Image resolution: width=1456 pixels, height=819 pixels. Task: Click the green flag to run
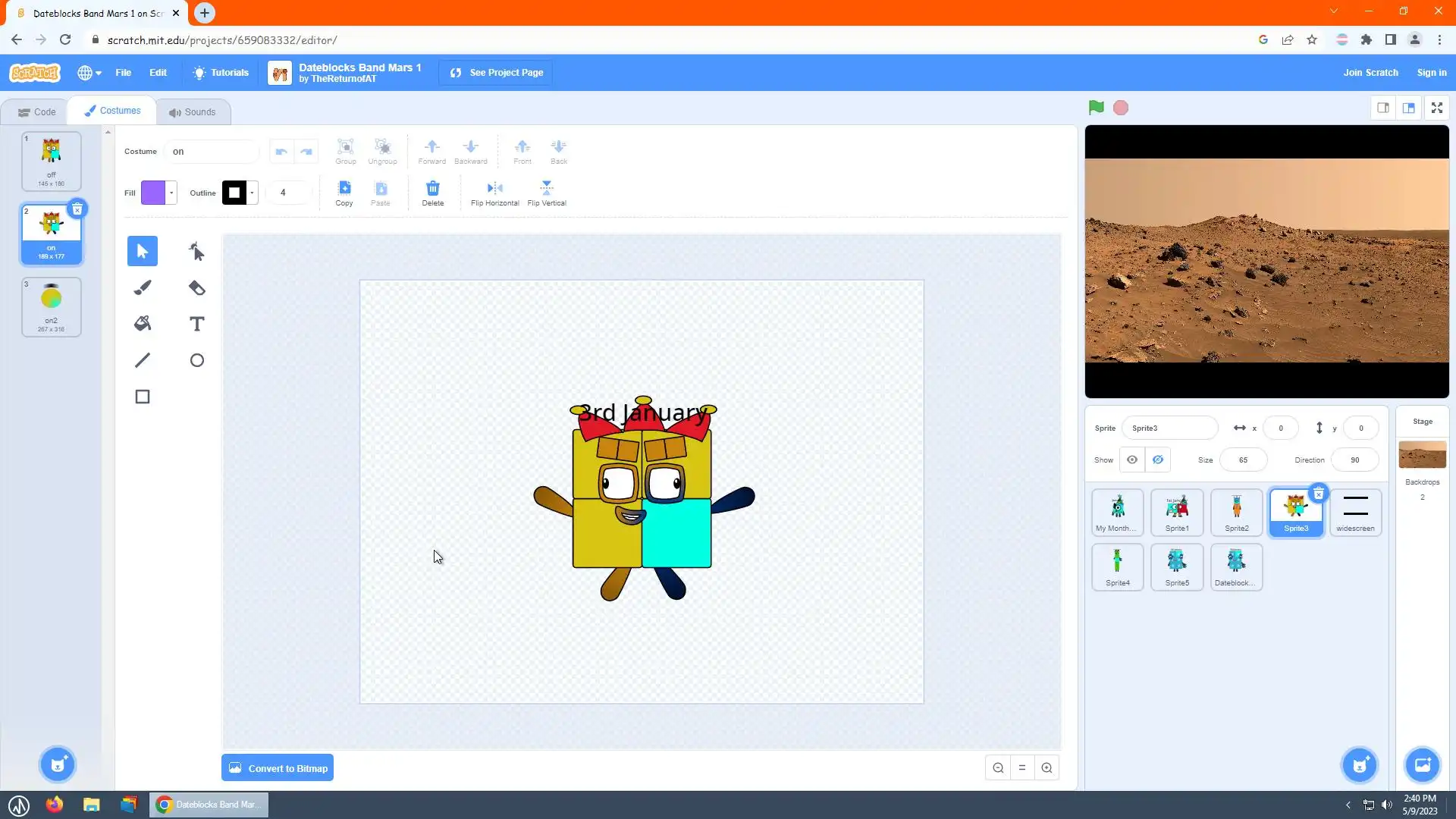click(1096, 108)
